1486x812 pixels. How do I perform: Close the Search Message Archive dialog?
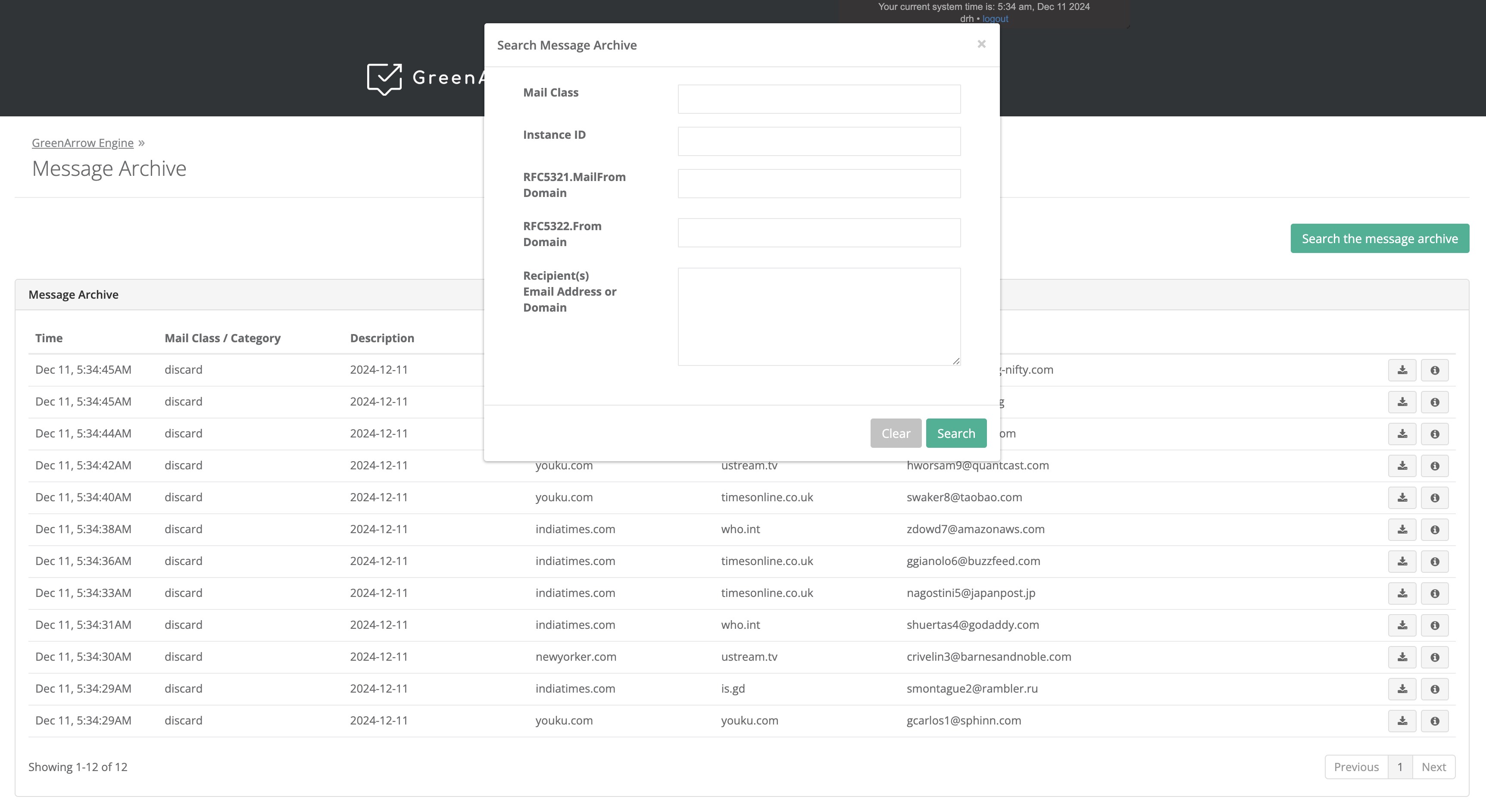pyautogui.click(x=981, y=44)
